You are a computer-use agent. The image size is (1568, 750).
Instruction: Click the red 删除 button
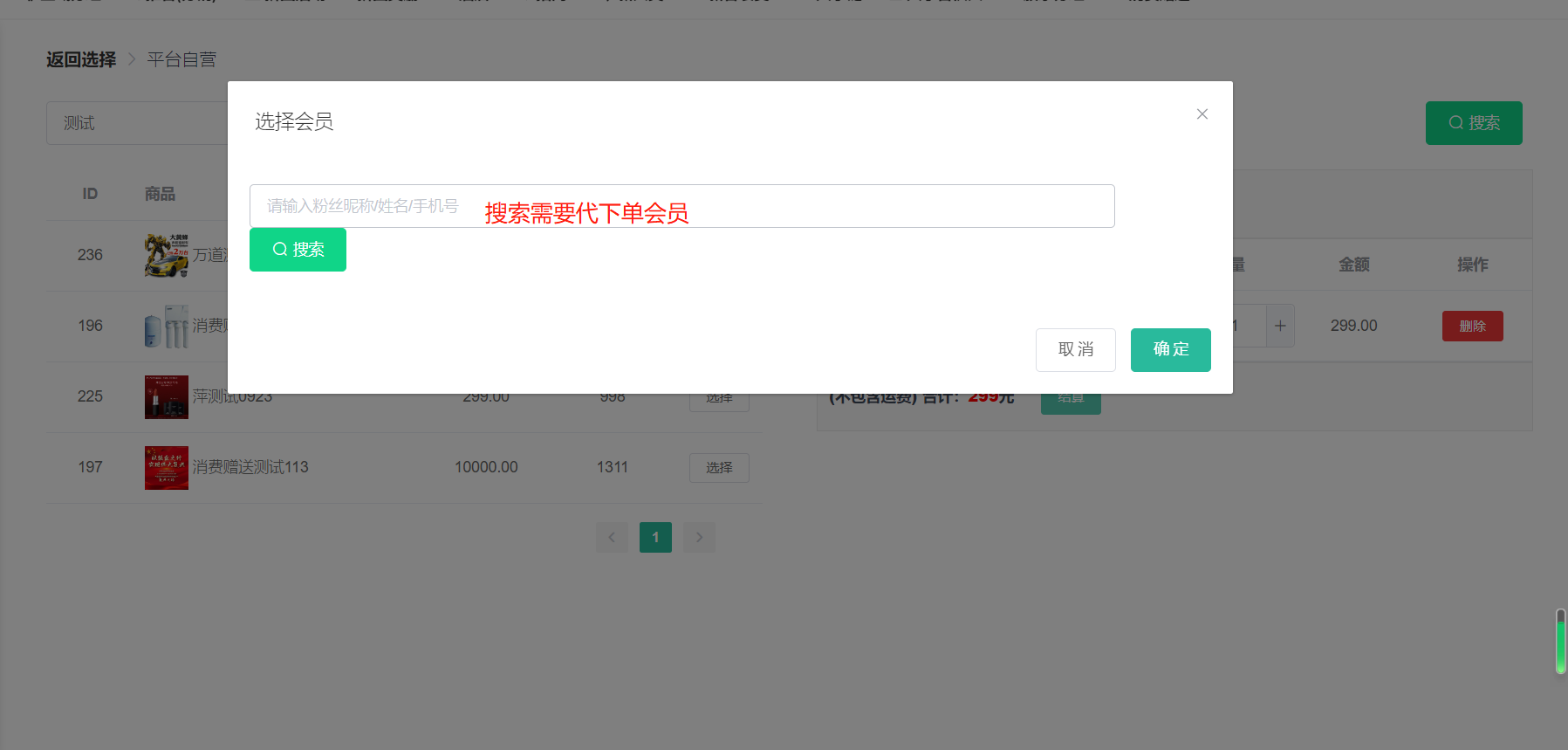pos(1472,326)
